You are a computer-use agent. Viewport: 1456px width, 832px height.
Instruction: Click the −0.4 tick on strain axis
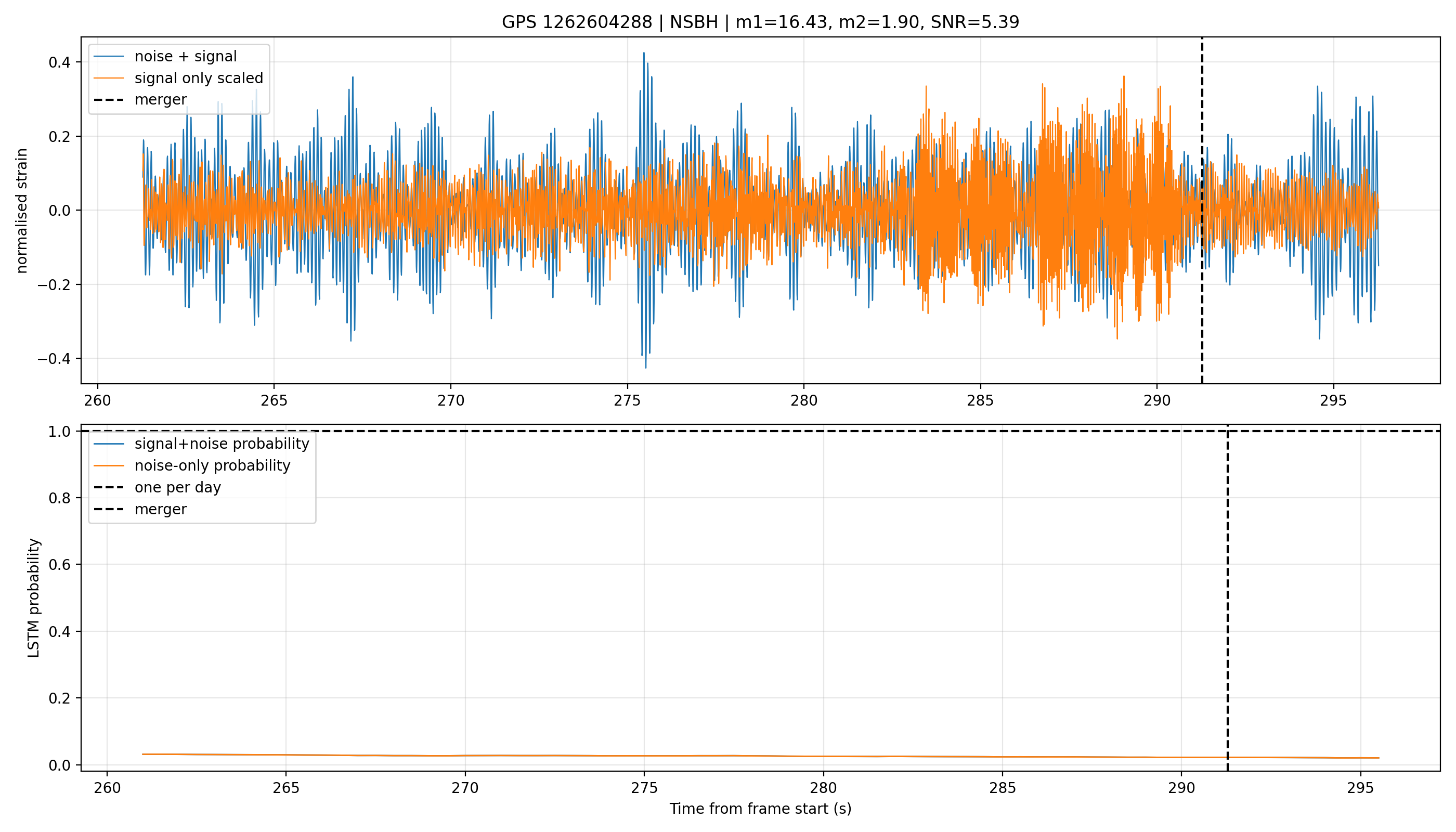[x=54, y=359]
